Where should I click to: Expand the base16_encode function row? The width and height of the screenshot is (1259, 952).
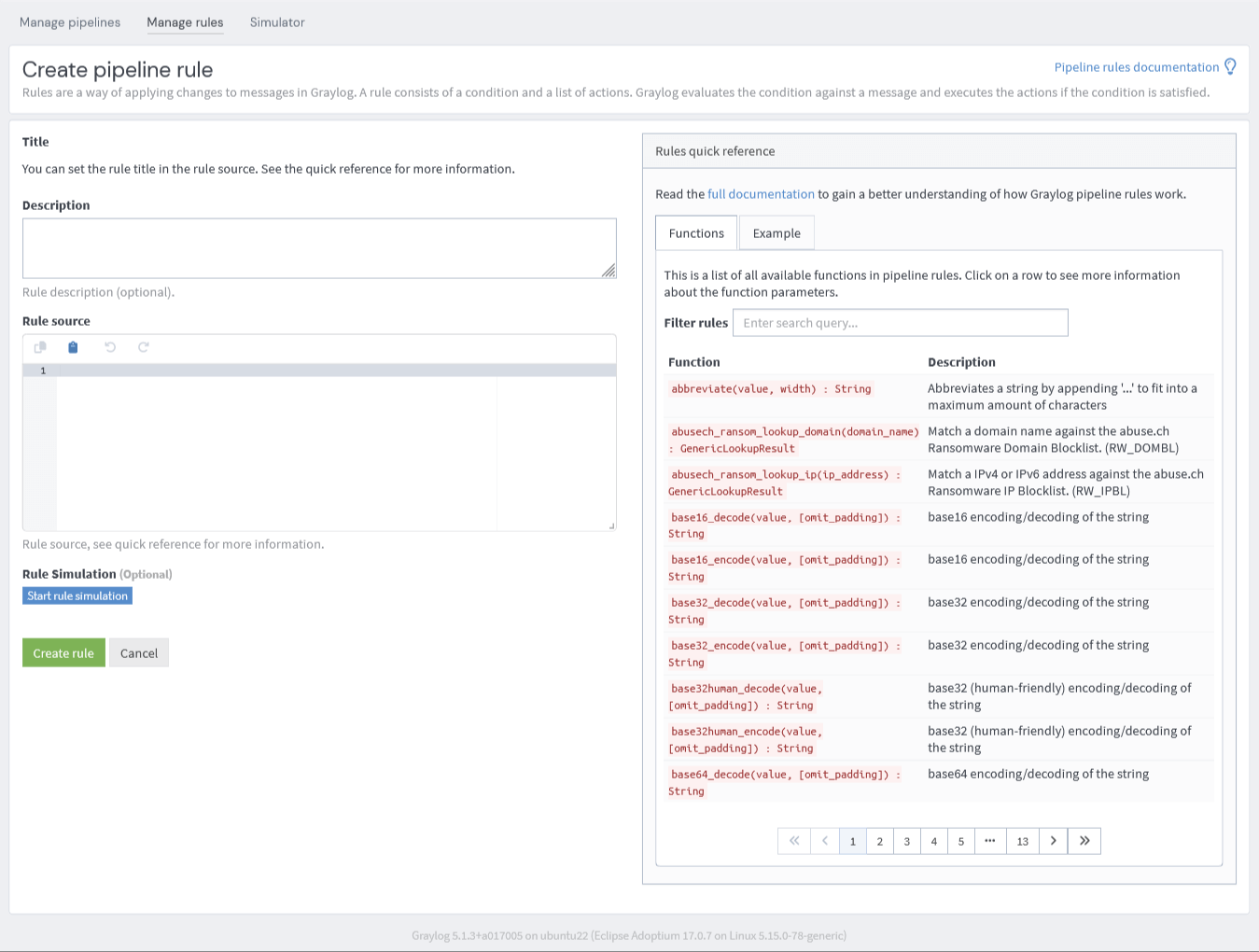coord(939,568)
